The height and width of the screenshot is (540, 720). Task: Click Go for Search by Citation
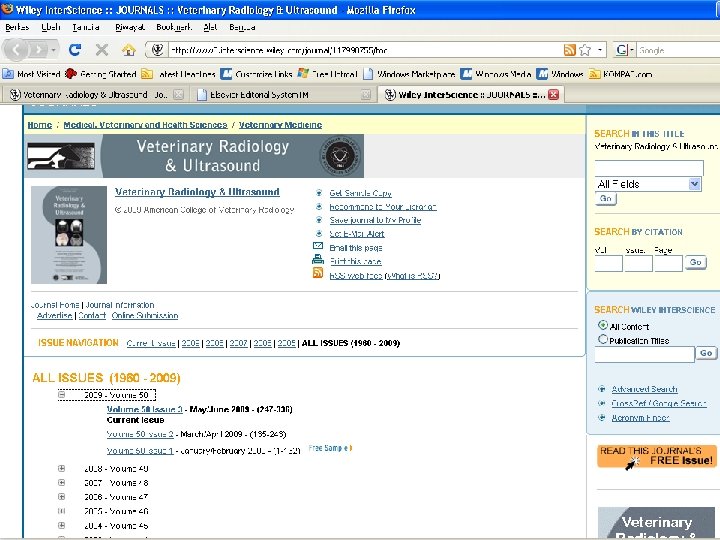(695, 262)
